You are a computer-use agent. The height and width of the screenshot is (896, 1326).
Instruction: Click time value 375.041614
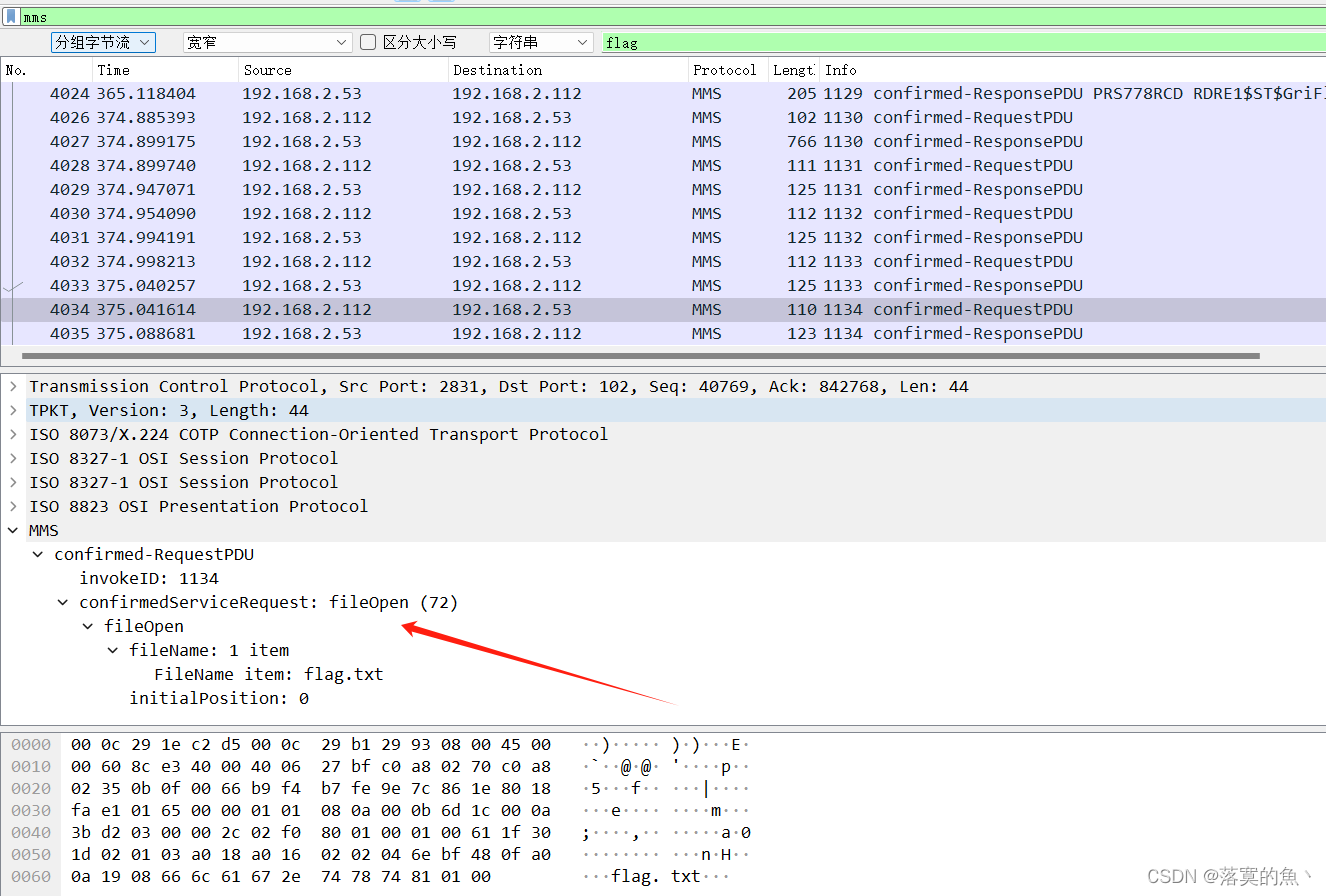coord(146,310)
